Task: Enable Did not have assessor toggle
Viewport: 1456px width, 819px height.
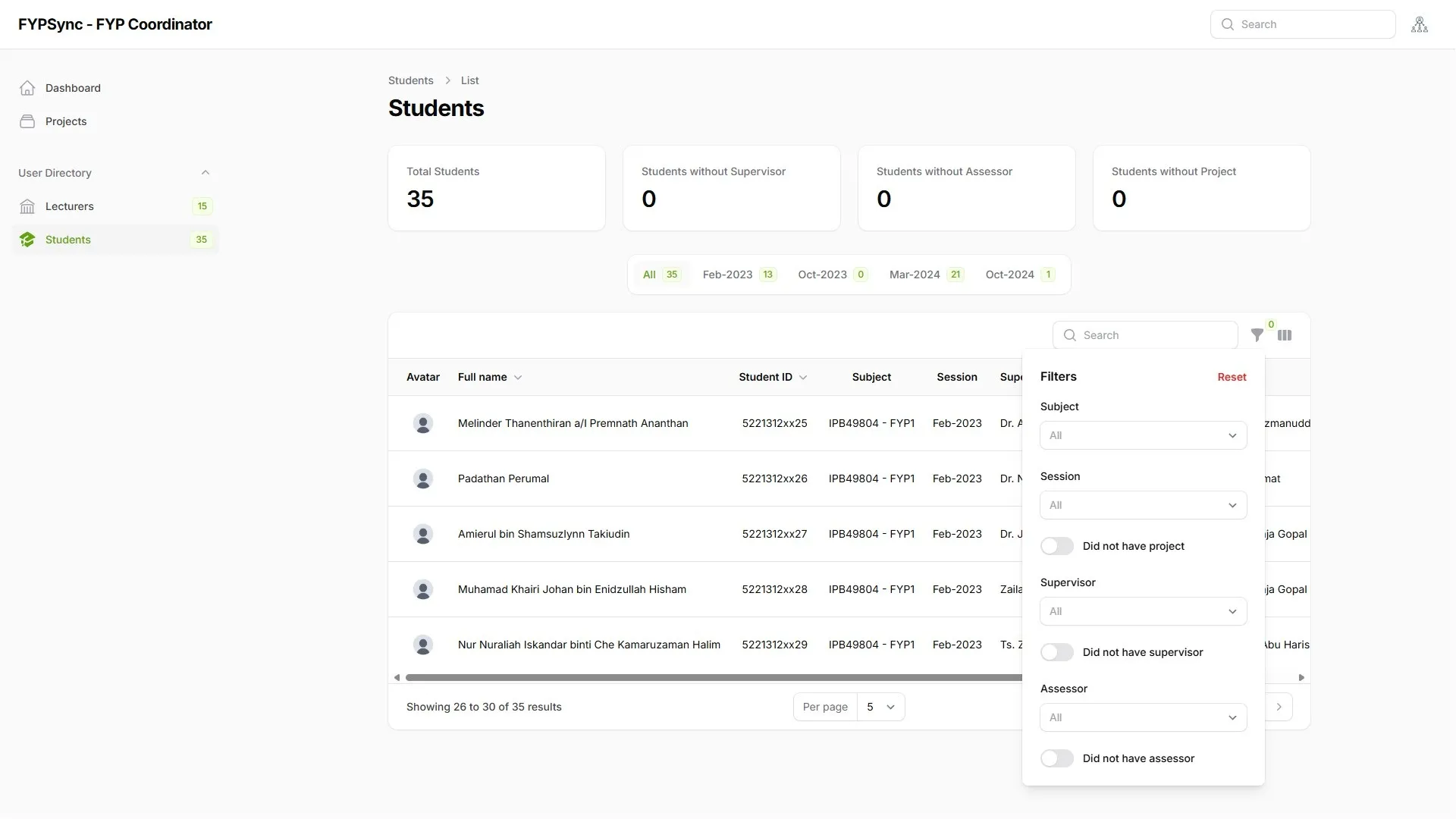Action: [1056, 758]
